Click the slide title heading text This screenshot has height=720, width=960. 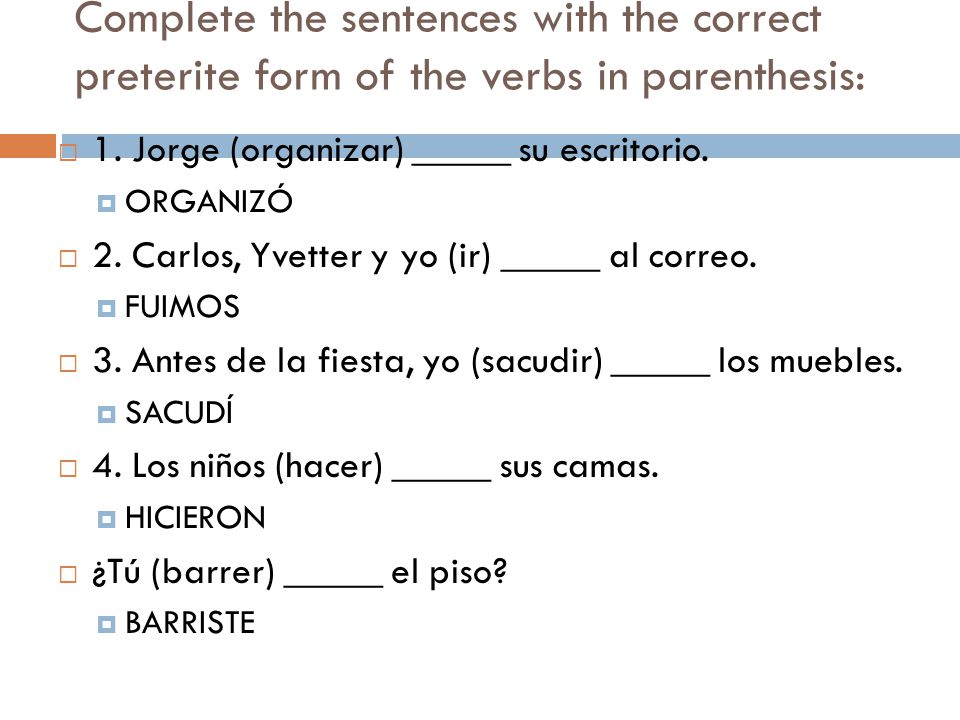coord(470,48)
